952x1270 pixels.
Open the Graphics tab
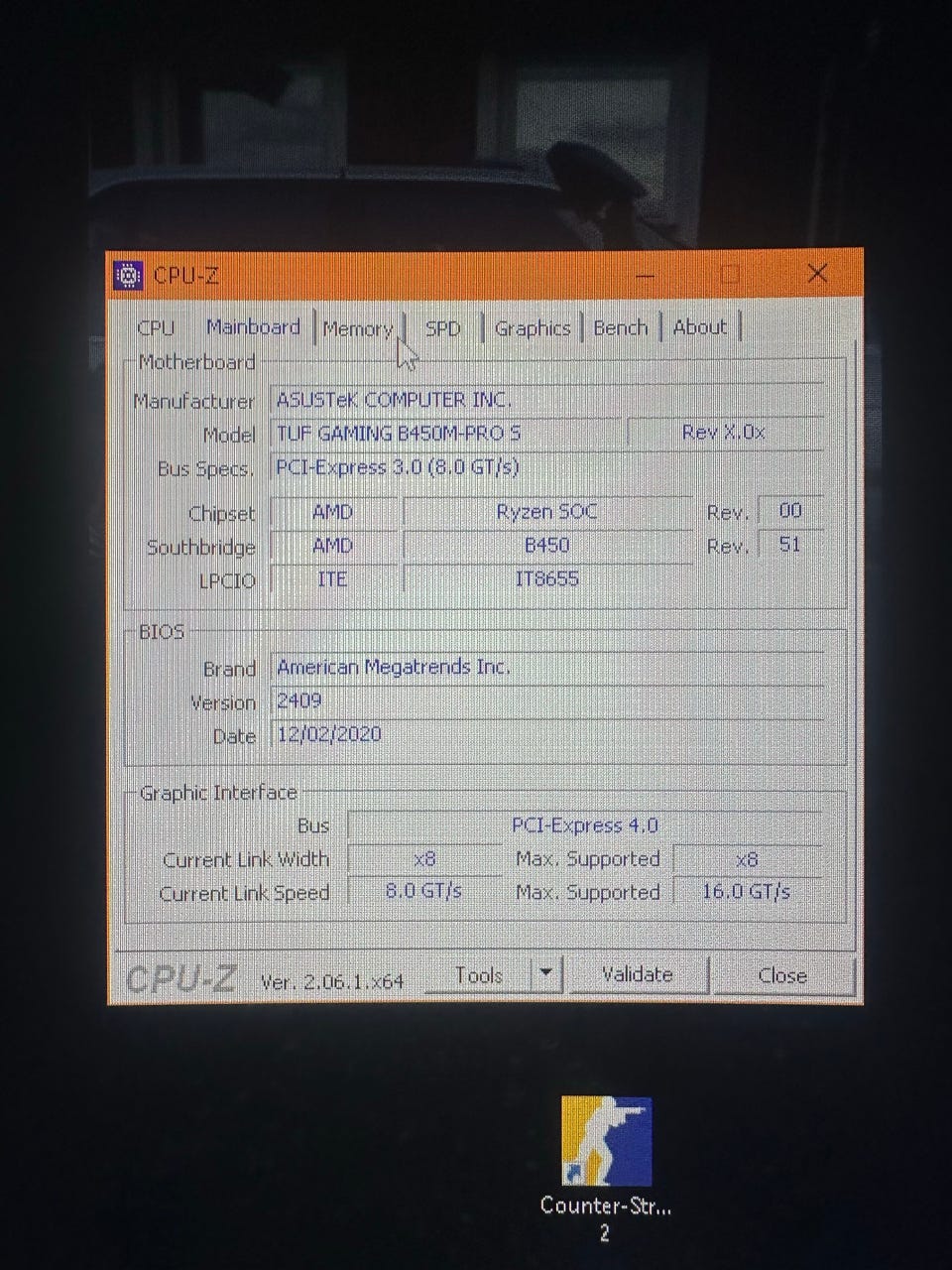[533, 327]
